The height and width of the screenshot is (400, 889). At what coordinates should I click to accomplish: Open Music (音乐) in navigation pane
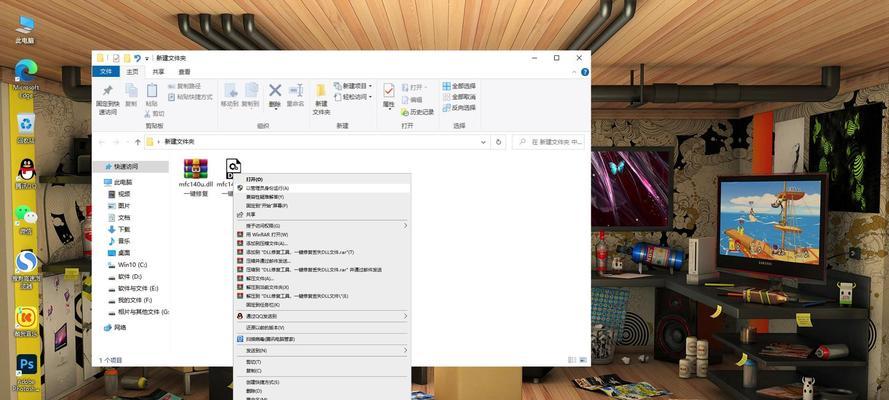click(119, 241)
